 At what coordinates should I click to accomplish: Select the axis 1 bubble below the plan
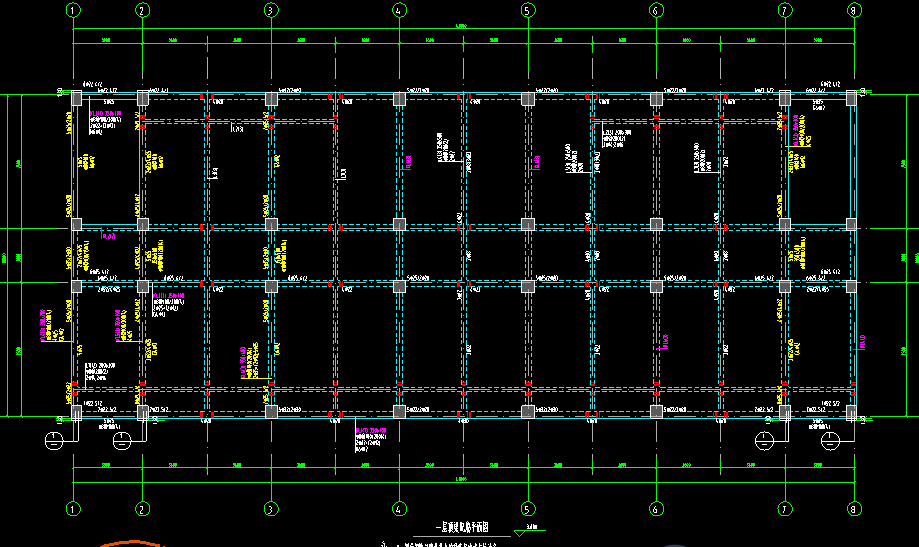(73, 509)
